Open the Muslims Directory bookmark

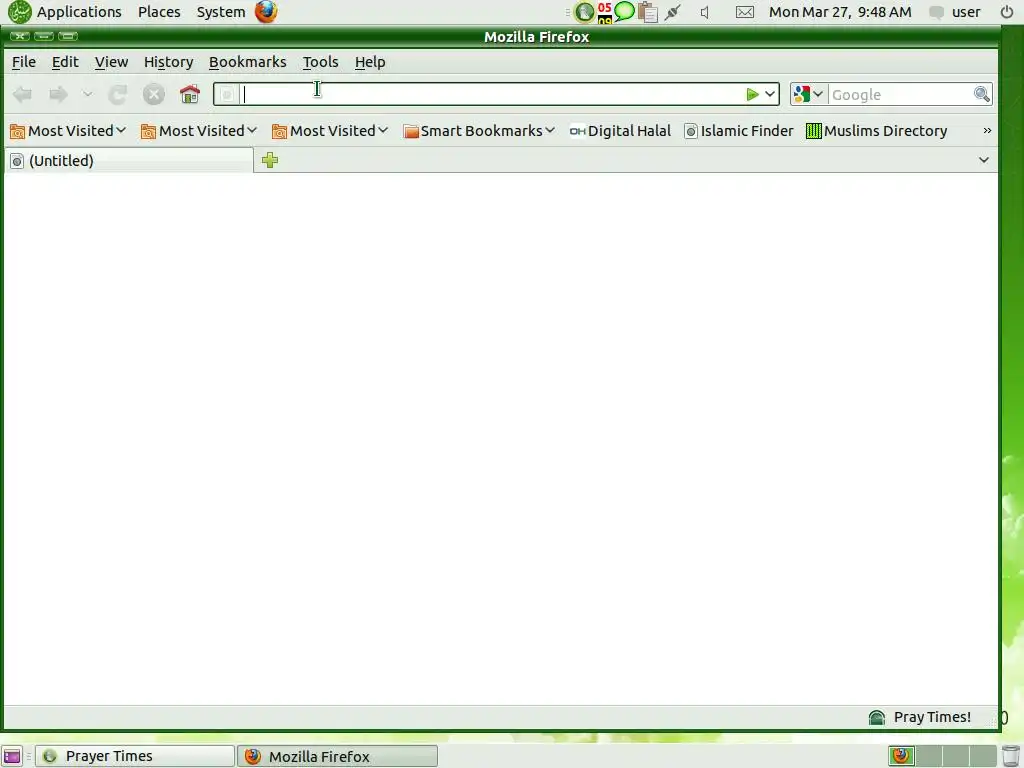tap(876, 131)
